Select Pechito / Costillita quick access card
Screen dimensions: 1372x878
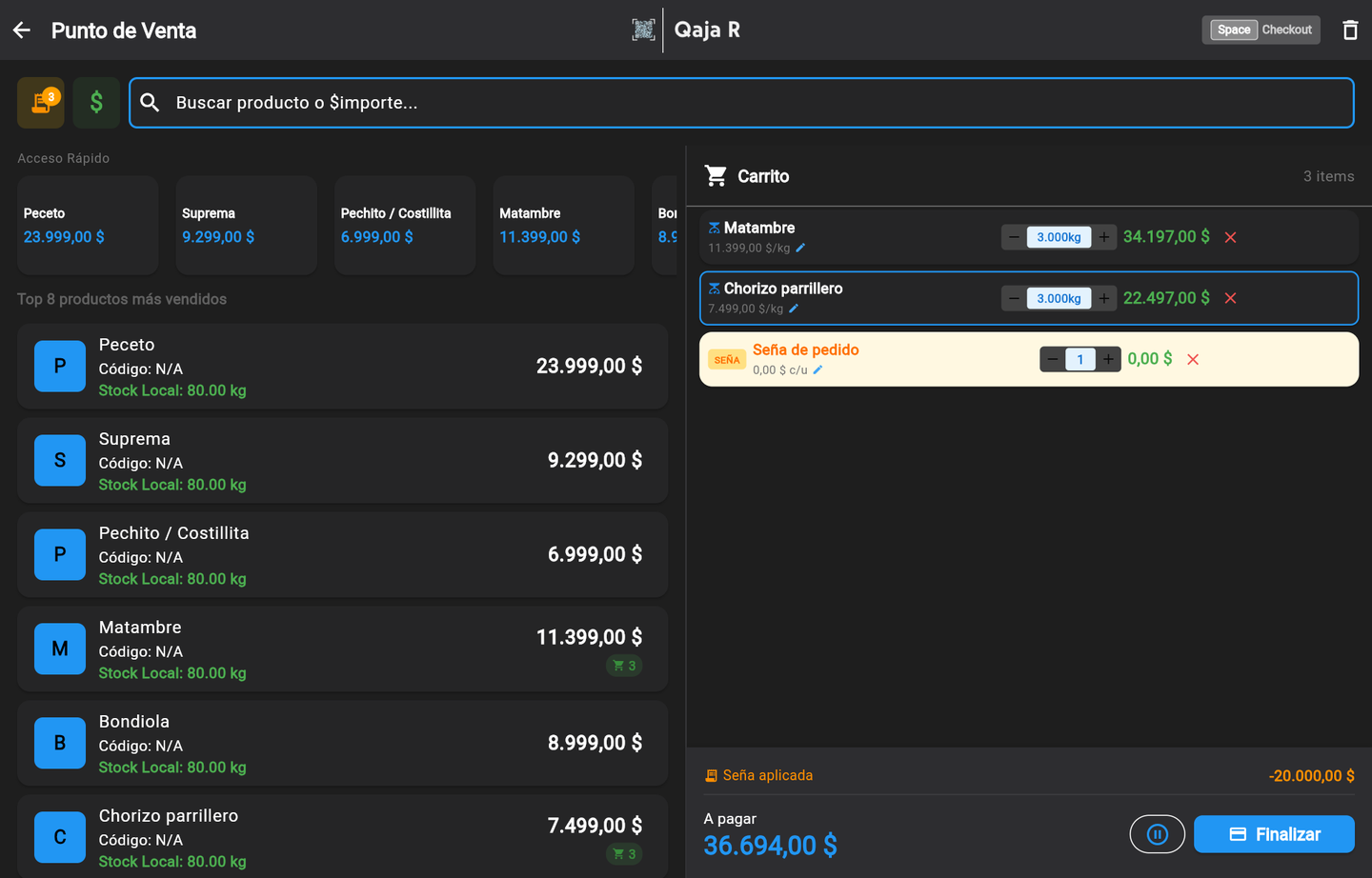[405, 226]
